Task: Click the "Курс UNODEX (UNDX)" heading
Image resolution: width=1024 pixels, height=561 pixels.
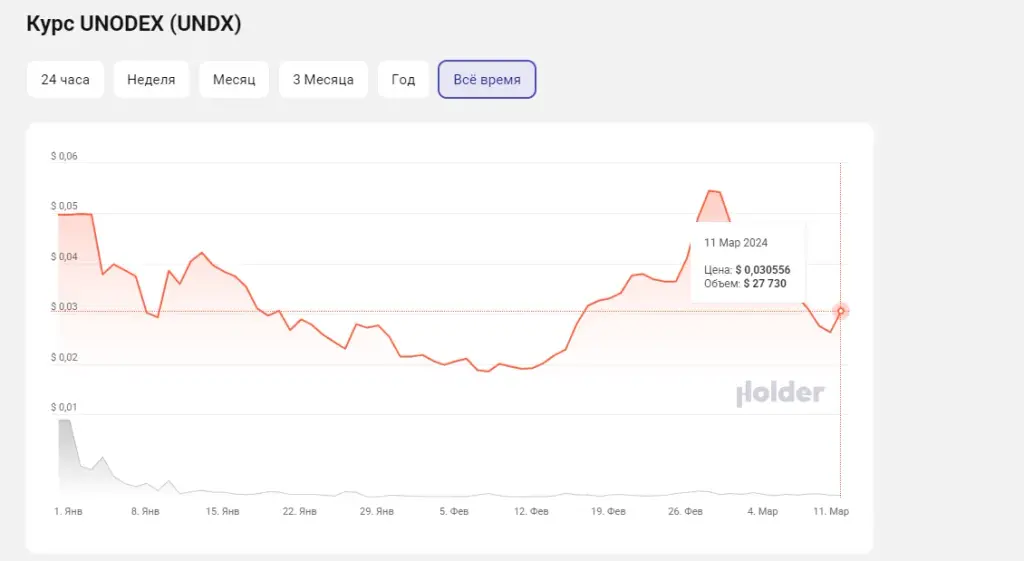Action: (134, 24)
